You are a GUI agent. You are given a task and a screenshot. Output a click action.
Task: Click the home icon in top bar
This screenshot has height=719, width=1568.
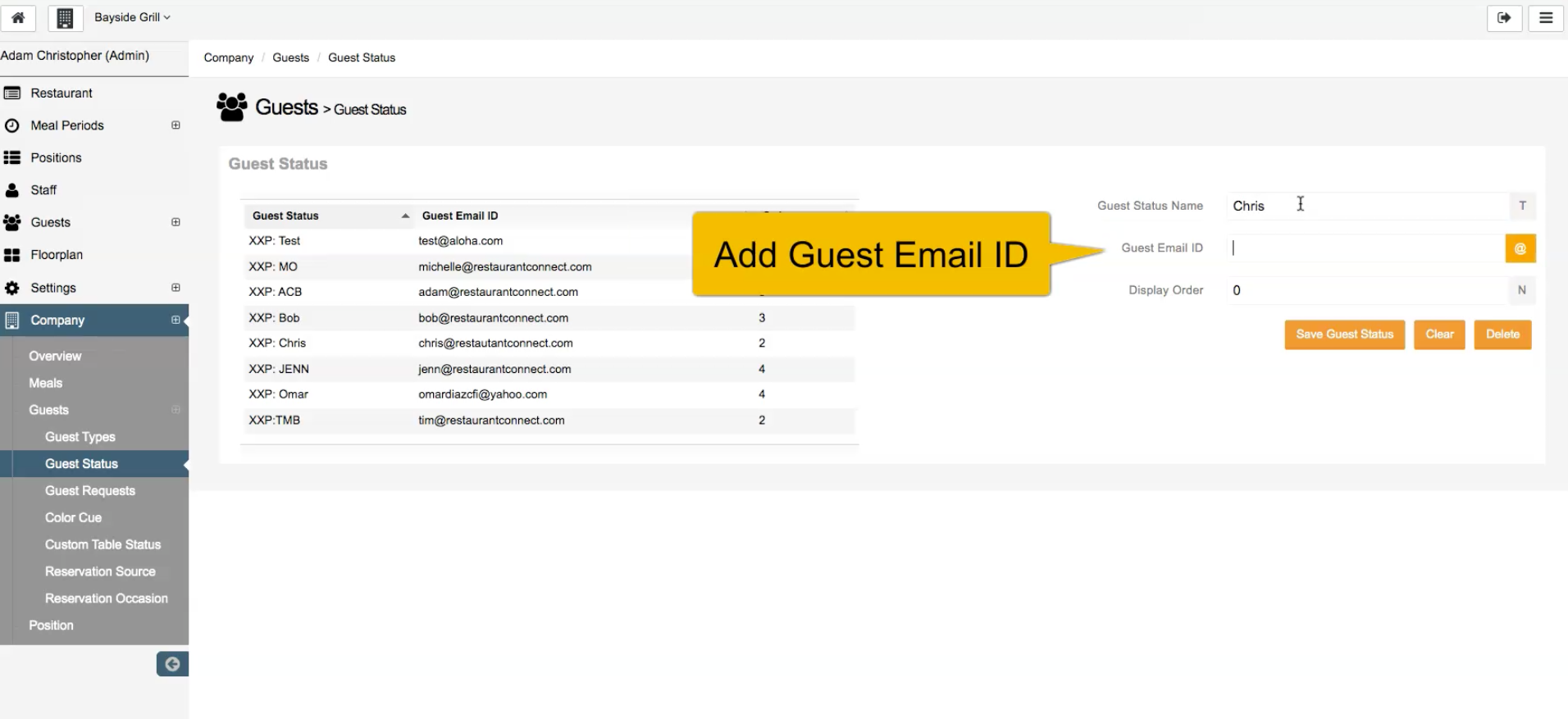point(18,18)
